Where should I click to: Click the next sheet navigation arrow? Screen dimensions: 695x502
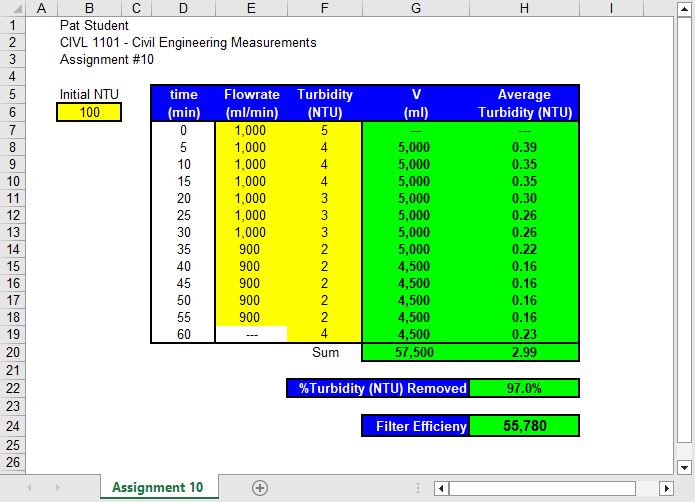click(x=57, y=488)
